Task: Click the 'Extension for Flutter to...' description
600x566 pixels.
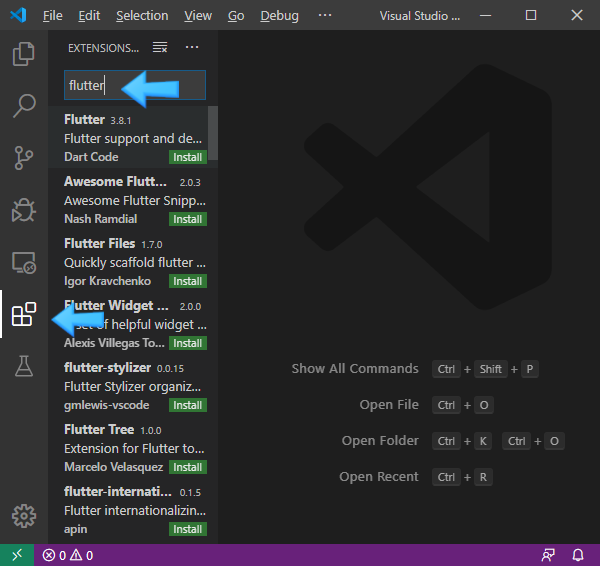Action: click(134, 449)
